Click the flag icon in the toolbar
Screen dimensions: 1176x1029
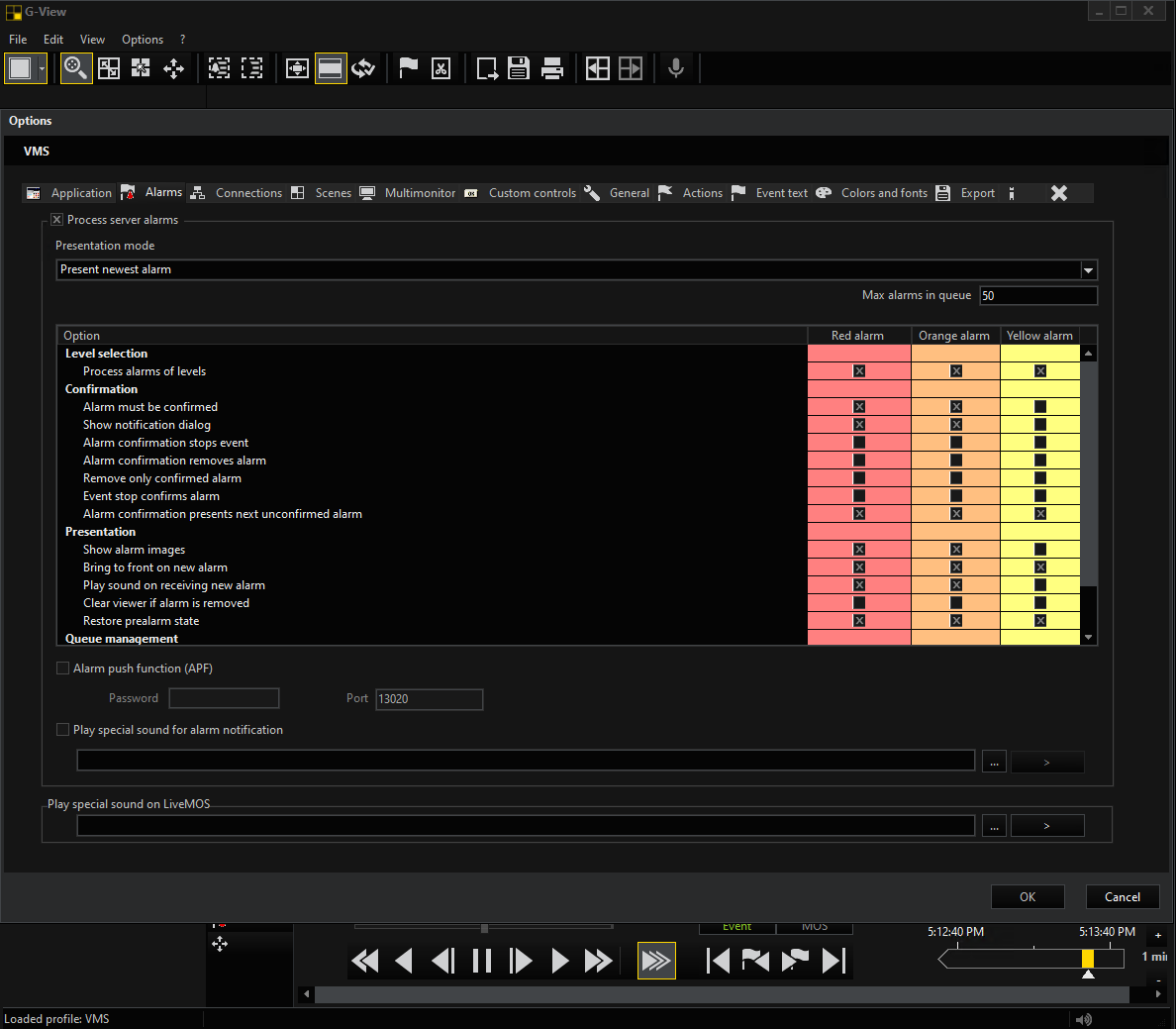[x=408, y=68]
